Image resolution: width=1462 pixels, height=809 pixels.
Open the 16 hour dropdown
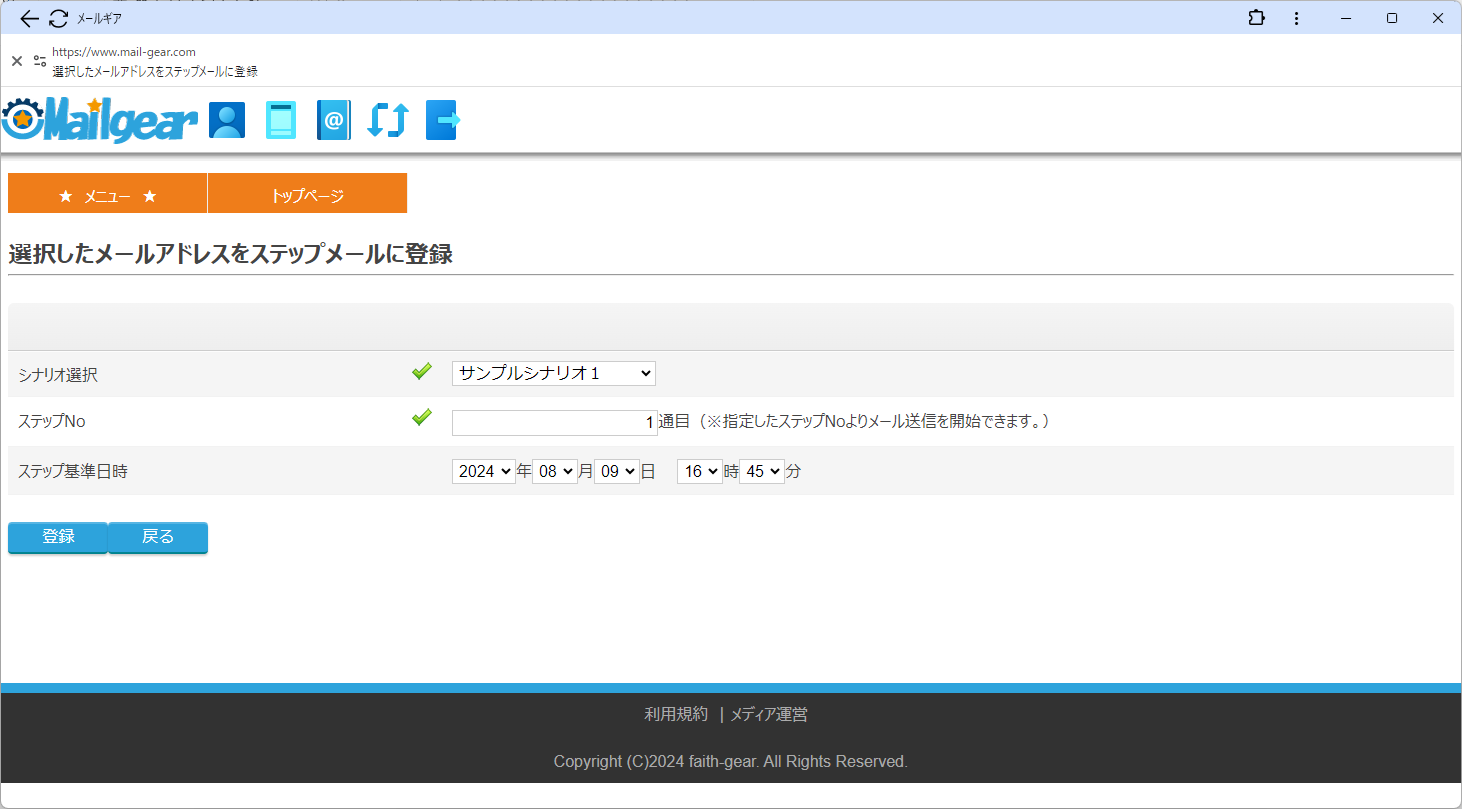[700, 471]
